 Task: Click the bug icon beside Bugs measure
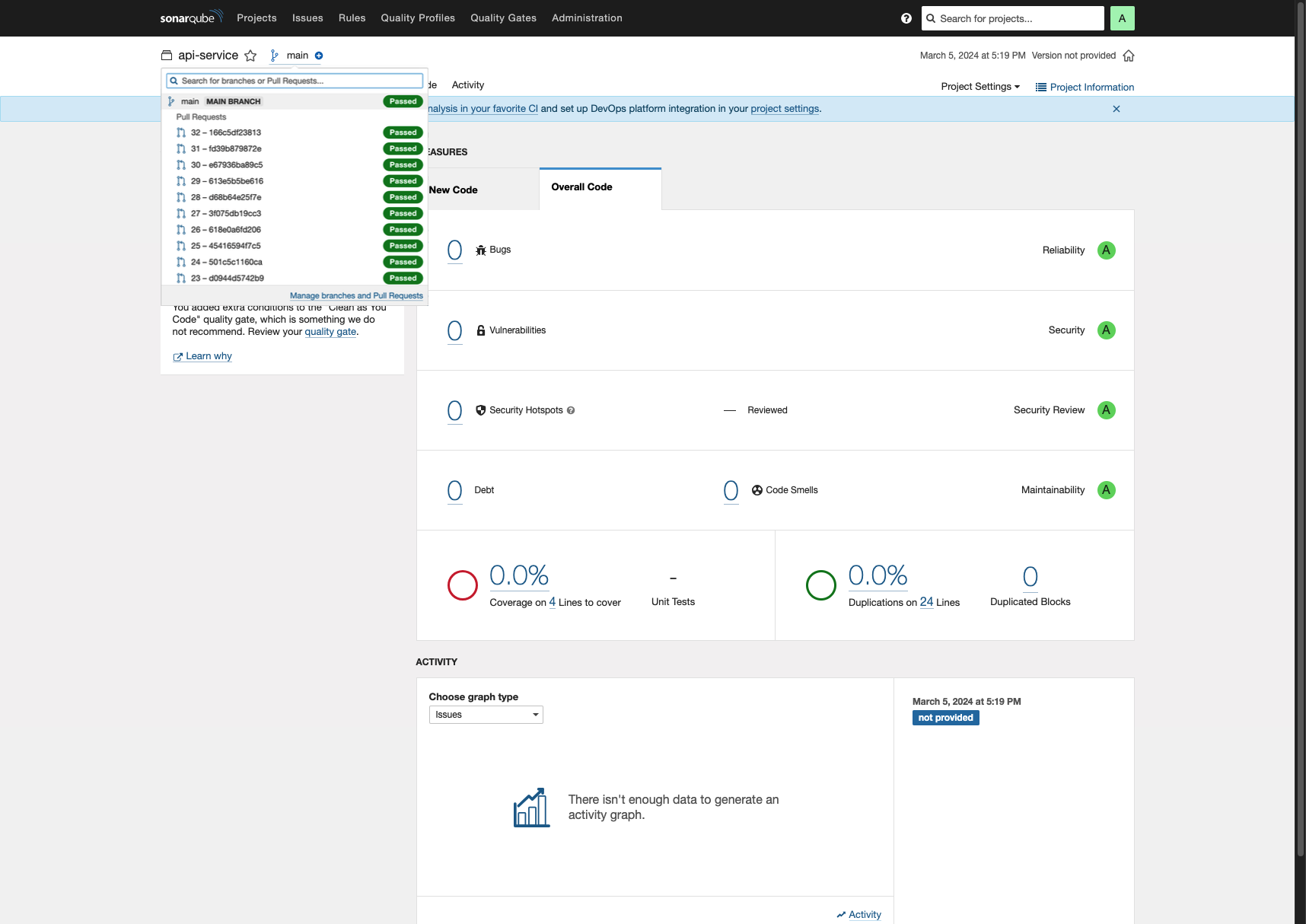[480, 249]
